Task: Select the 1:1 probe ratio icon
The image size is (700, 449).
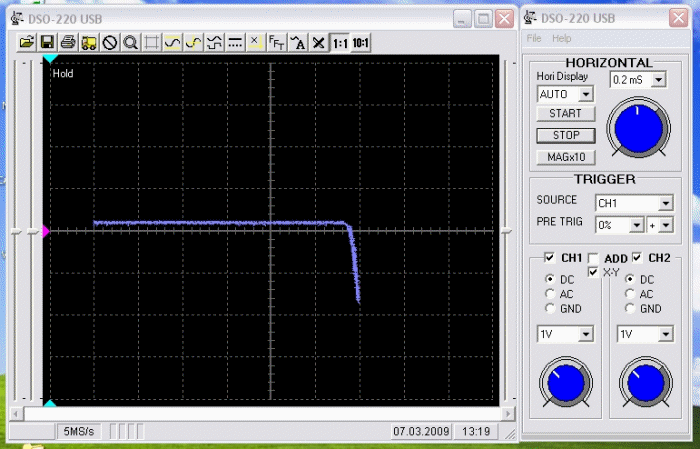Action: 339,42
